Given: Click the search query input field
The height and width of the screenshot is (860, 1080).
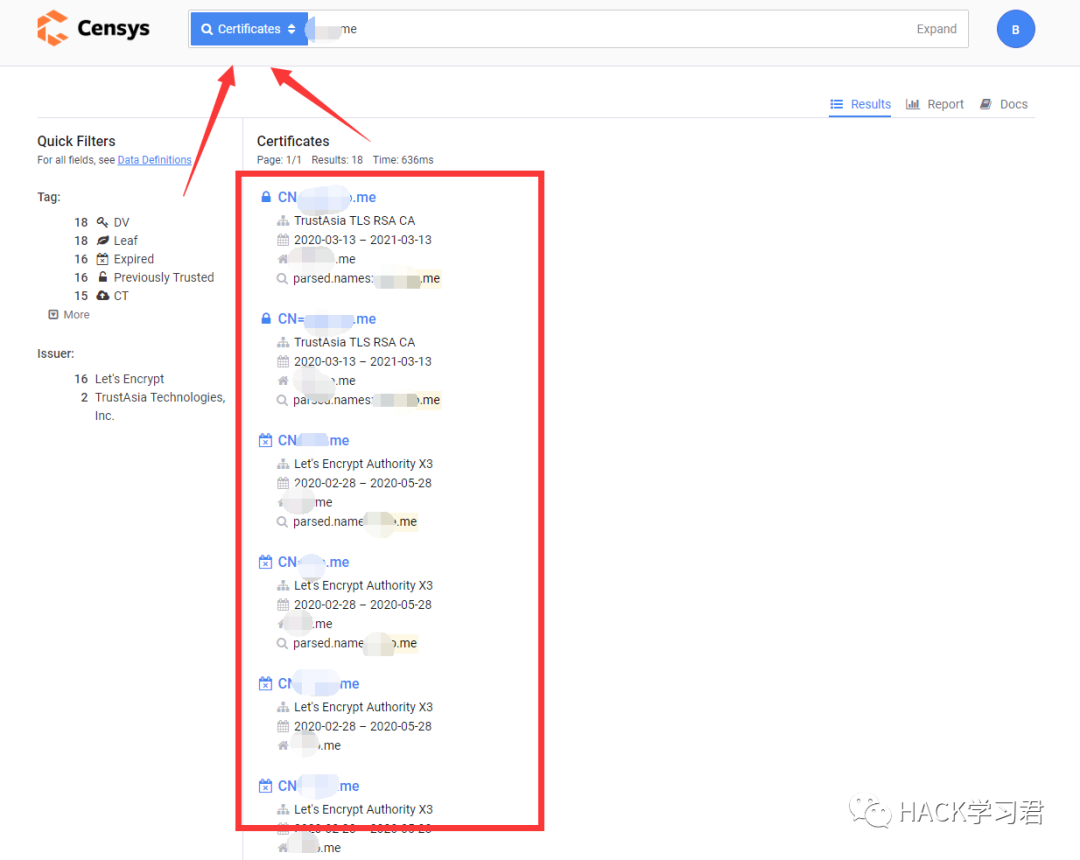Looking at the screenshot, I should (x=606, y=29).
